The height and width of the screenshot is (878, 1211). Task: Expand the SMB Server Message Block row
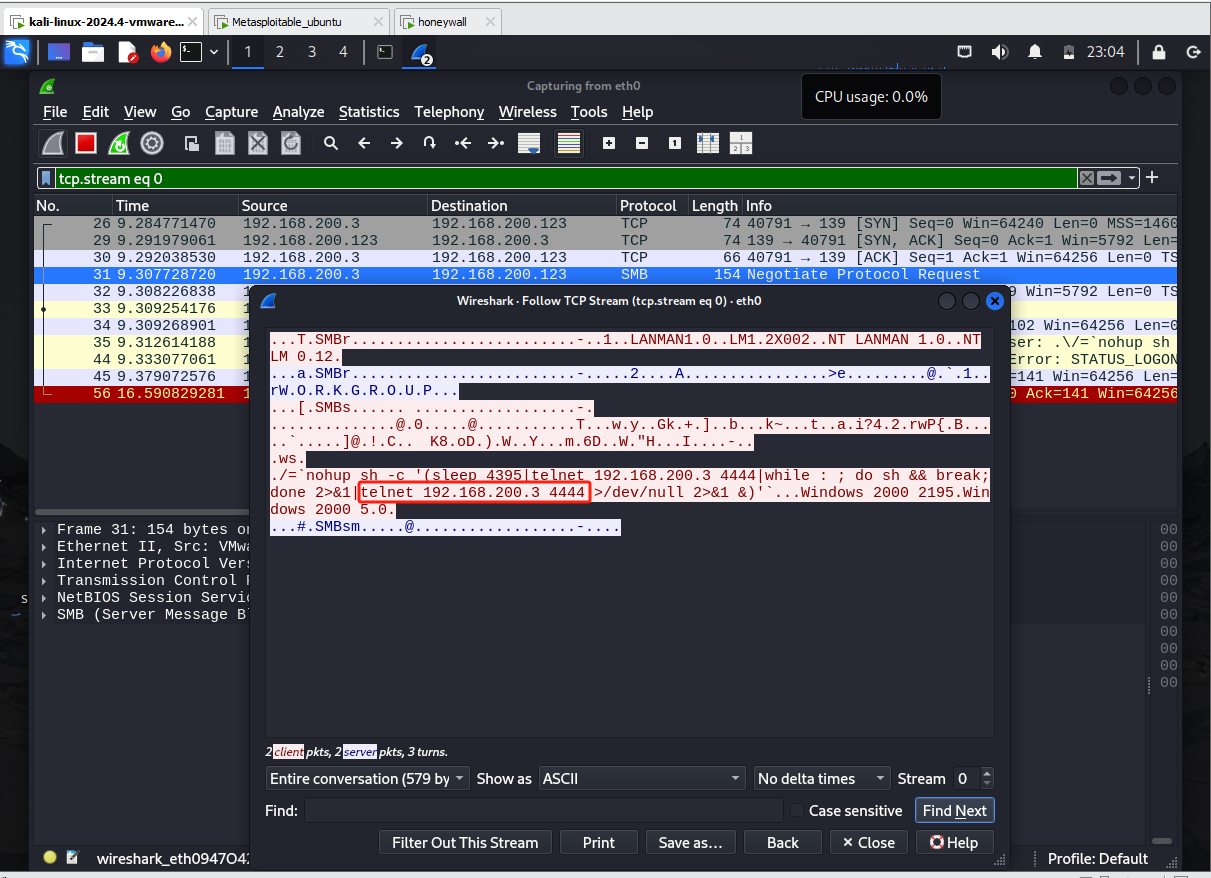click(x=44, y=615)
